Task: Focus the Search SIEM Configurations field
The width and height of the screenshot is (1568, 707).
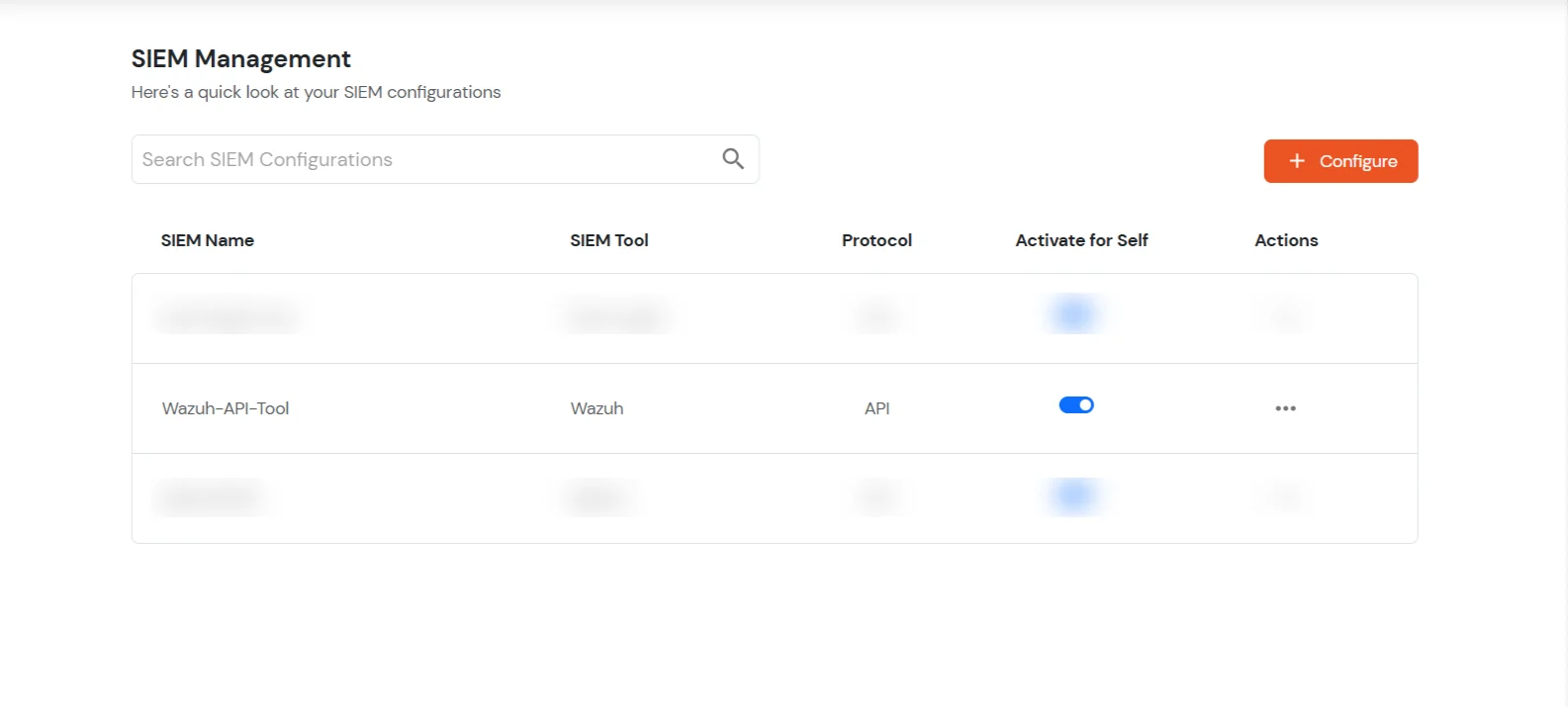Action: pos(445,159)
